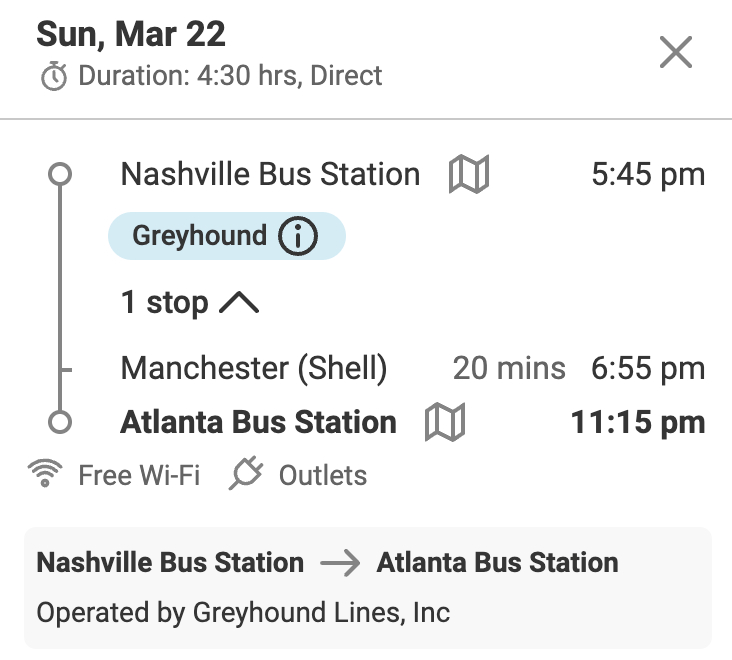Screen dimensions: 732x660
Task: Click the Sun, Mar 22 date heading
Action: [x=131, y=35]
